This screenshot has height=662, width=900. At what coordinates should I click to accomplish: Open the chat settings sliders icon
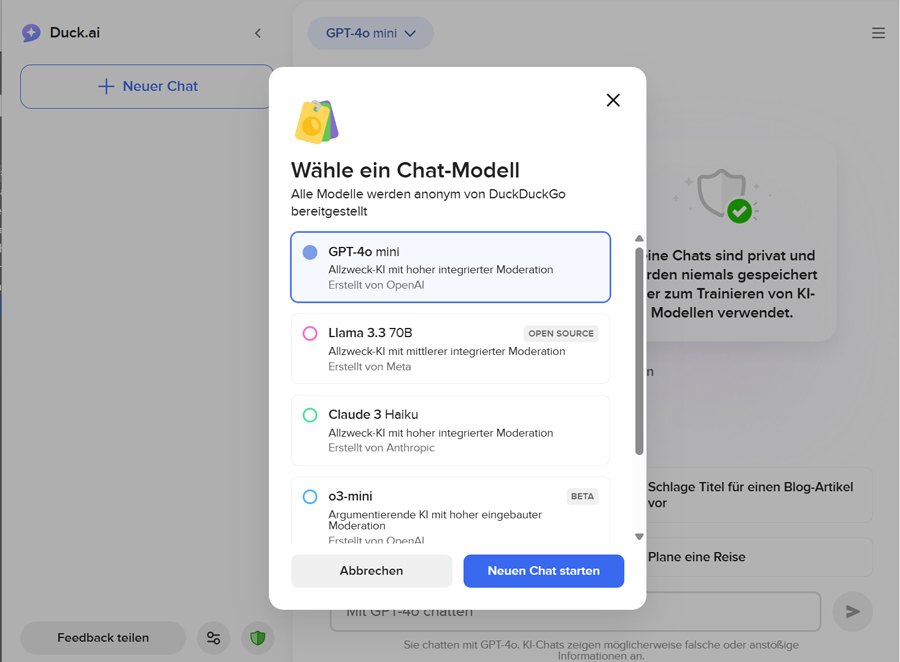coord(214,638)
